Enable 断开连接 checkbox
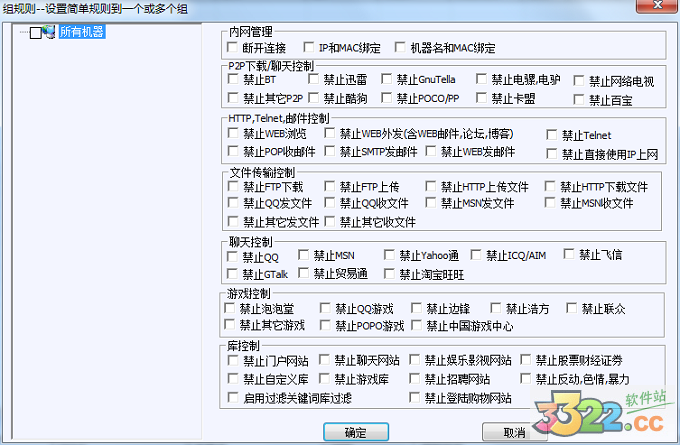The image size is (680, 445). tap(232, 47)
